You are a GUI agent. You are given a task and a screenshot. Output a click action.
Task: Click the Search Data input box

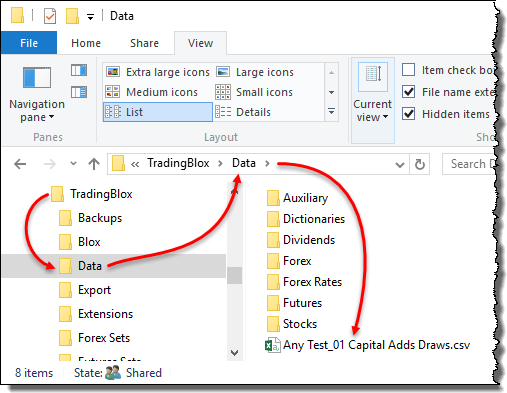[x=468, y=164]
